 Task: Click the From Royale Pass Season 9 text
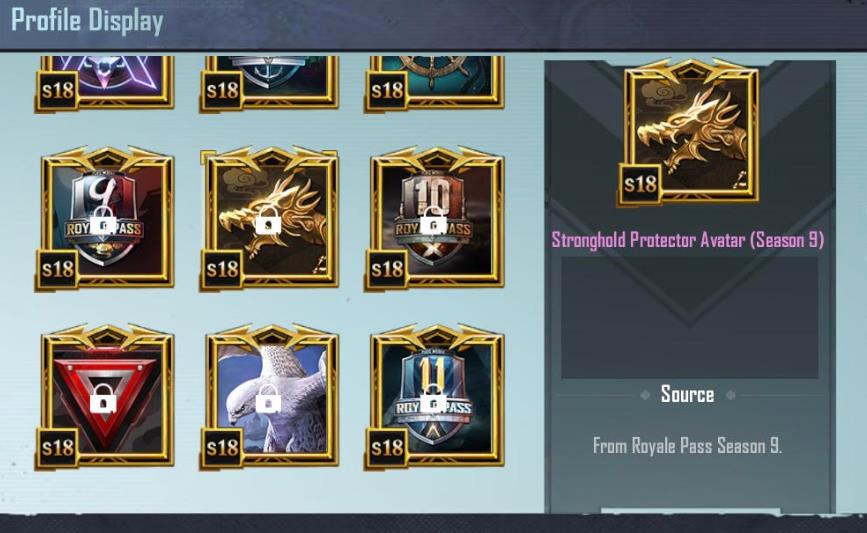pyautogui.click(x=687, y=445)
